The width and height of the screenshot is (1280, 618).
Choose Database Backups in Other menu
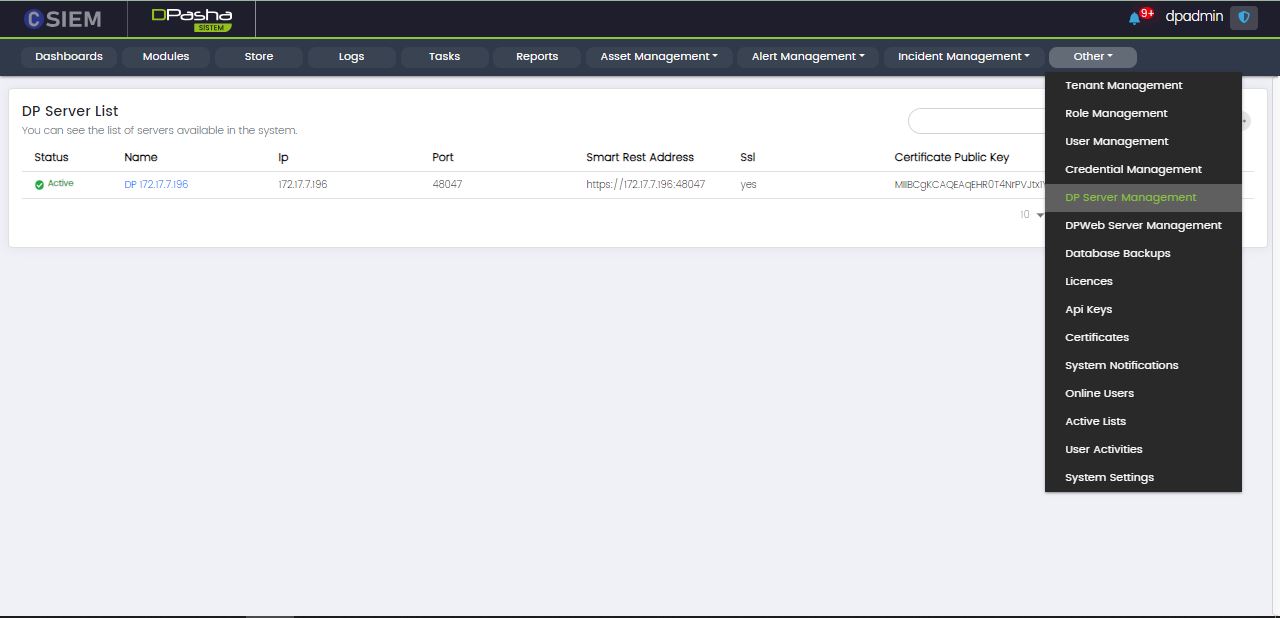point(1117,254)
